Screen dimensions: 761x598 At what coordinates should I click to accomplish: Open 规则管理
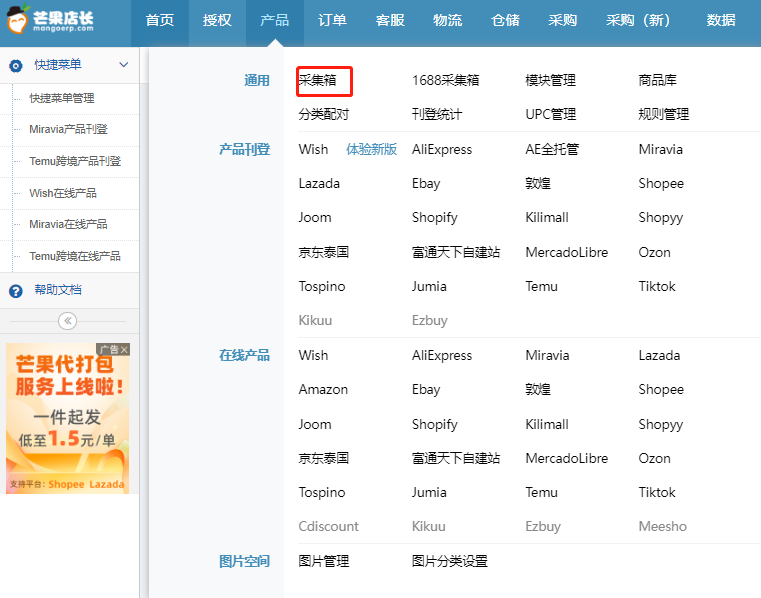click(663, 115)
